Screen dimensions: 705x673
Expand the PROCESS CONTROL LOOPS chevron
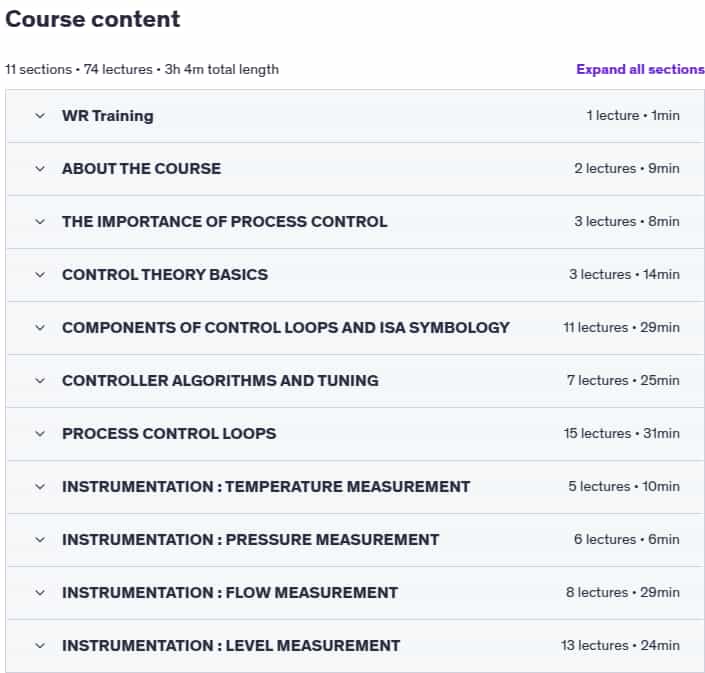click(x=40, y=434)
